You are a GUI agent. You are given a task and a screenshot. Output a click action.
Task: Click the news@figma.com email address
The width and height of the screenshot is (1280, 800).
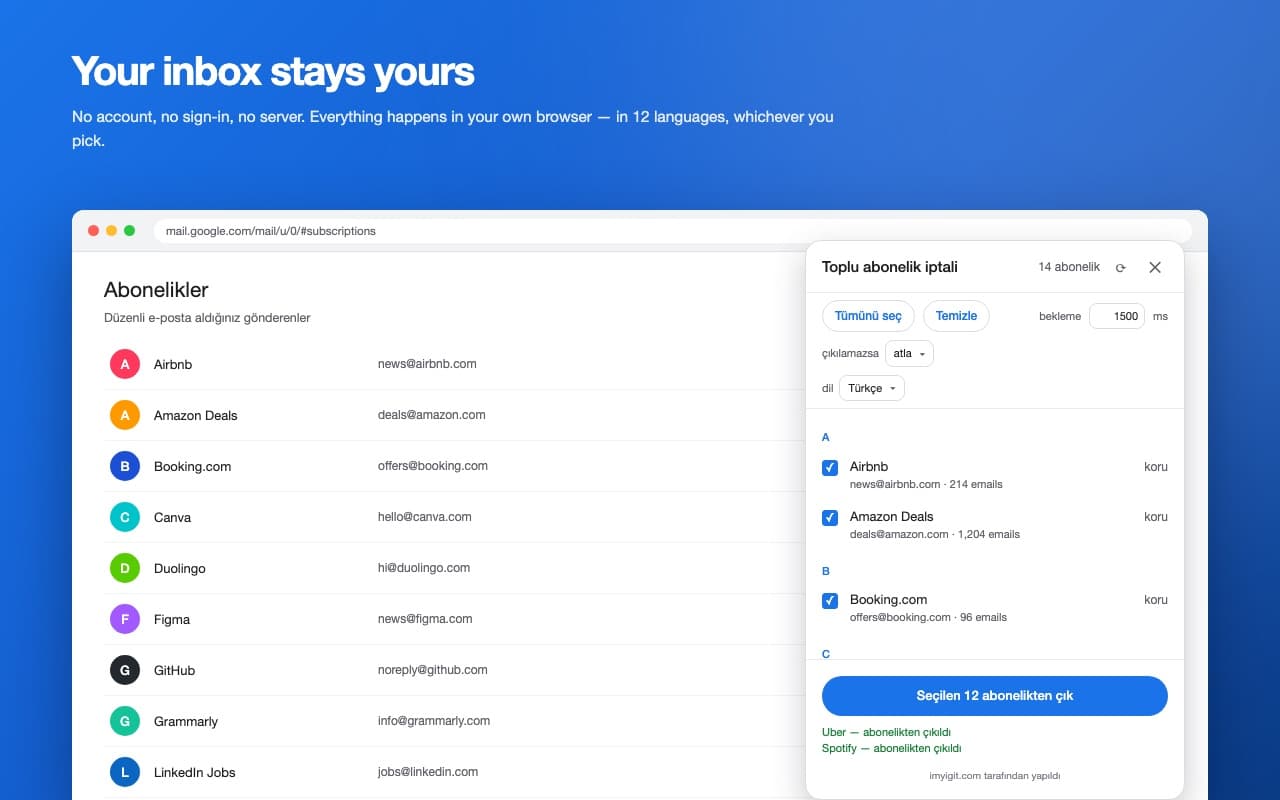[425, 619]
